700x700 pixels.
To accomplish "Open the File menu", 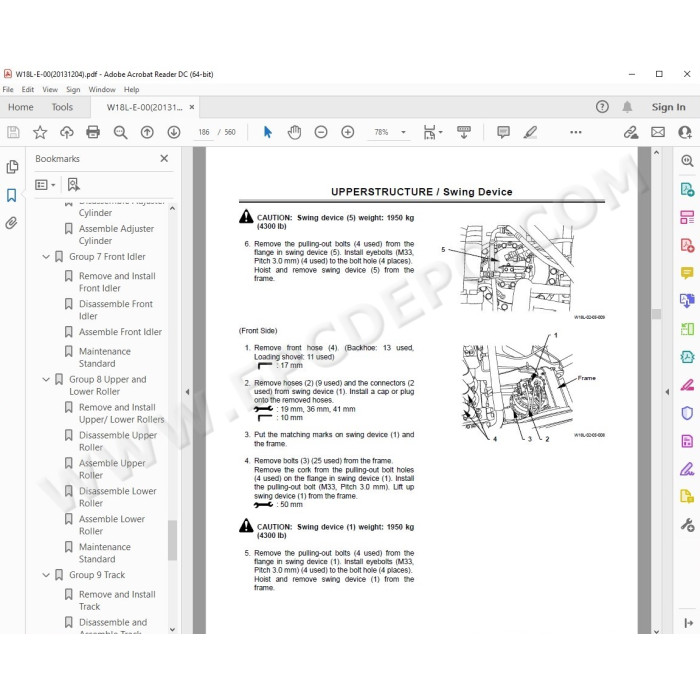I will click(8, 89).
